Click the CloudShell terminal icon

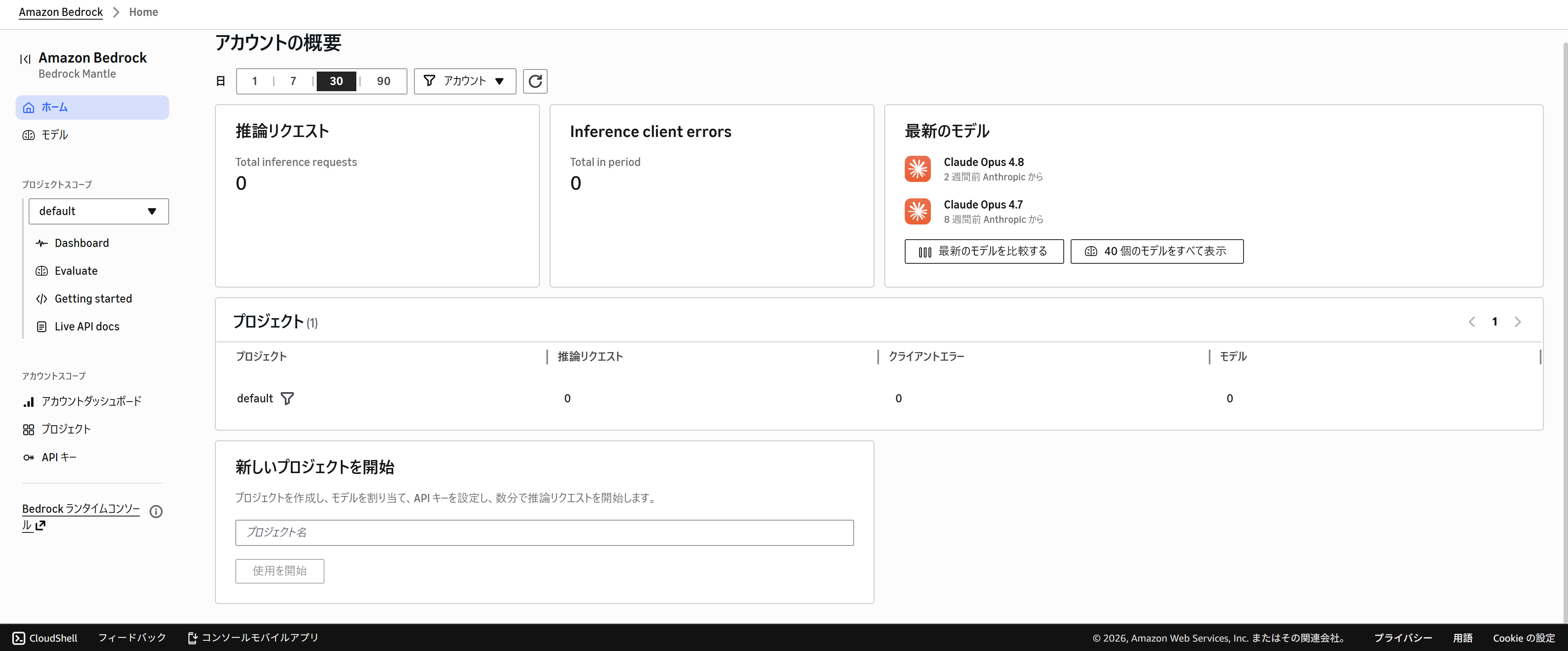pyautogui.click(x=19, y=638)
